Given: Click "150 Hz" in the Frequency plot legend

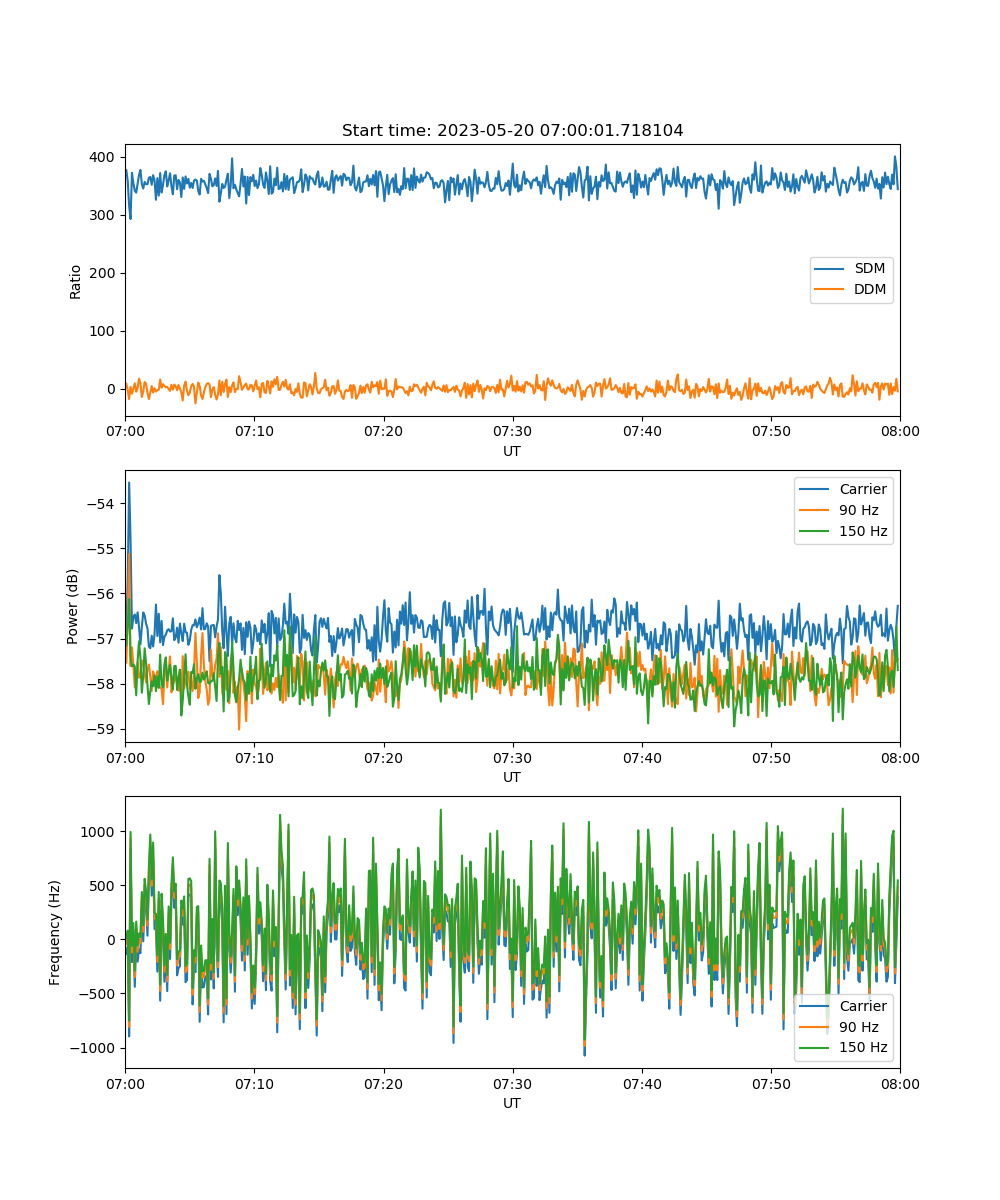Looking at the screenshot, I should (863, 1048).
